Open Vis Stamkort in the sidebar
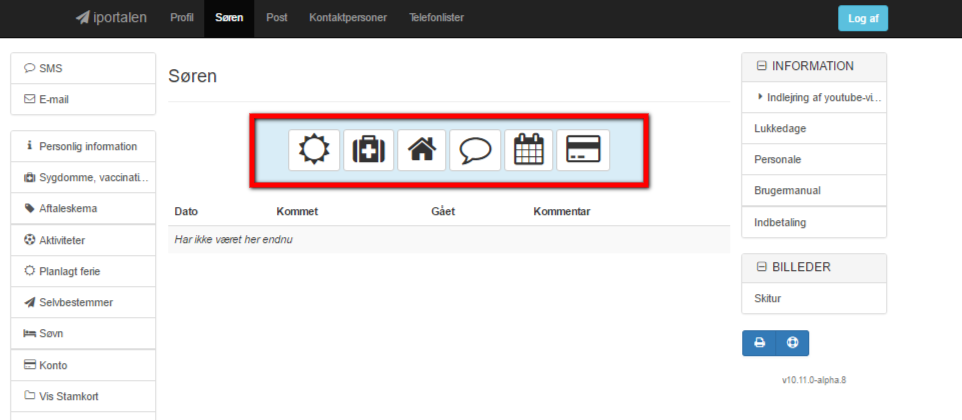This screenshot has width=962, height=420. pos(83,396)
